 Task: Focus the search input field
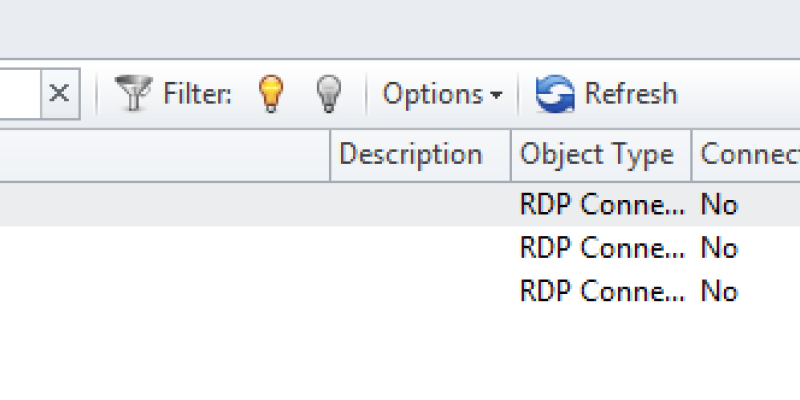[x=20, y=93]
